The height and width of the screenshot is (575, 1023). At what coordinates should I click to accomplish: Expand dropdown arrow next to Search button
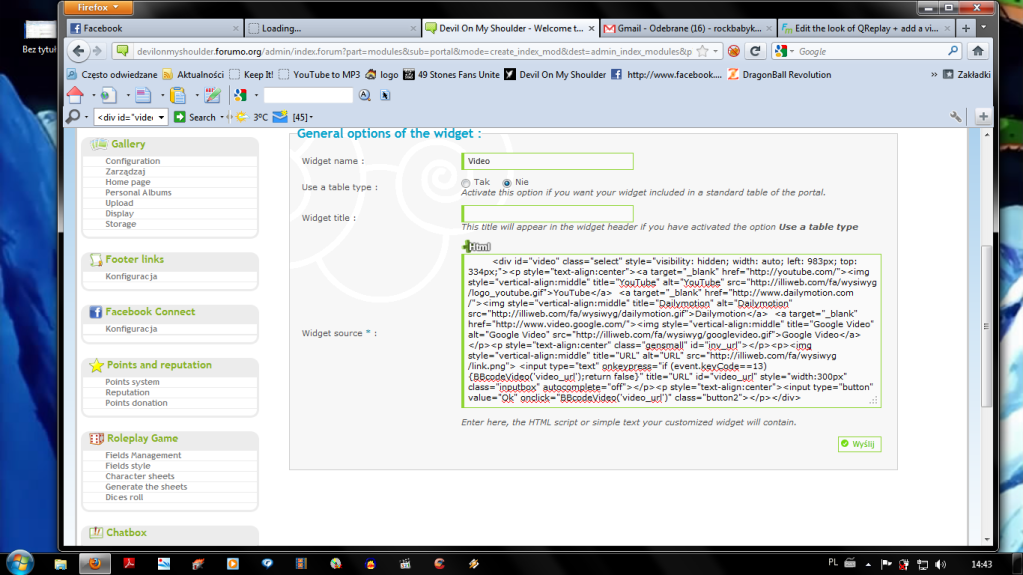click(222, 117)
